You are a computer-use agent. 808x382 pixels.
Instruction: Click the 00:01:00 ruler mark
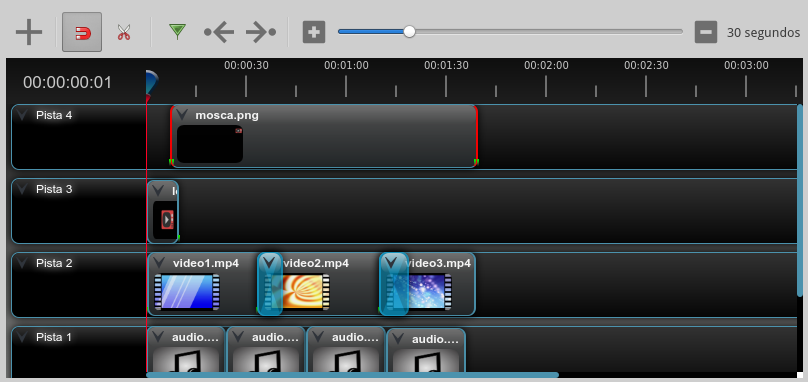346,86
